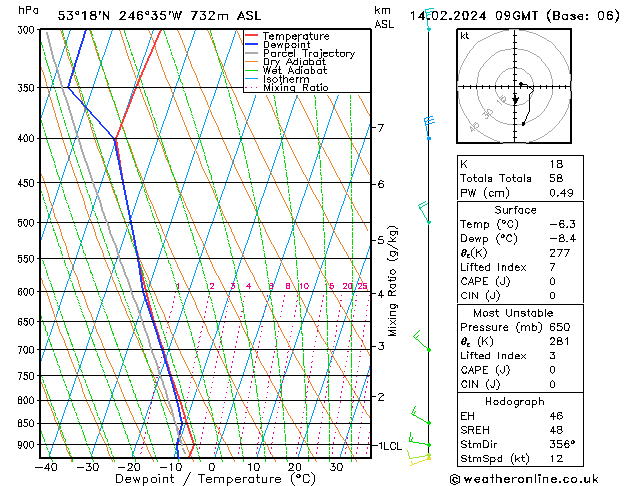Viewport: 629px width, 486px height.
Task: Click the '10' temperature axis label
Action: pos(254,467)
